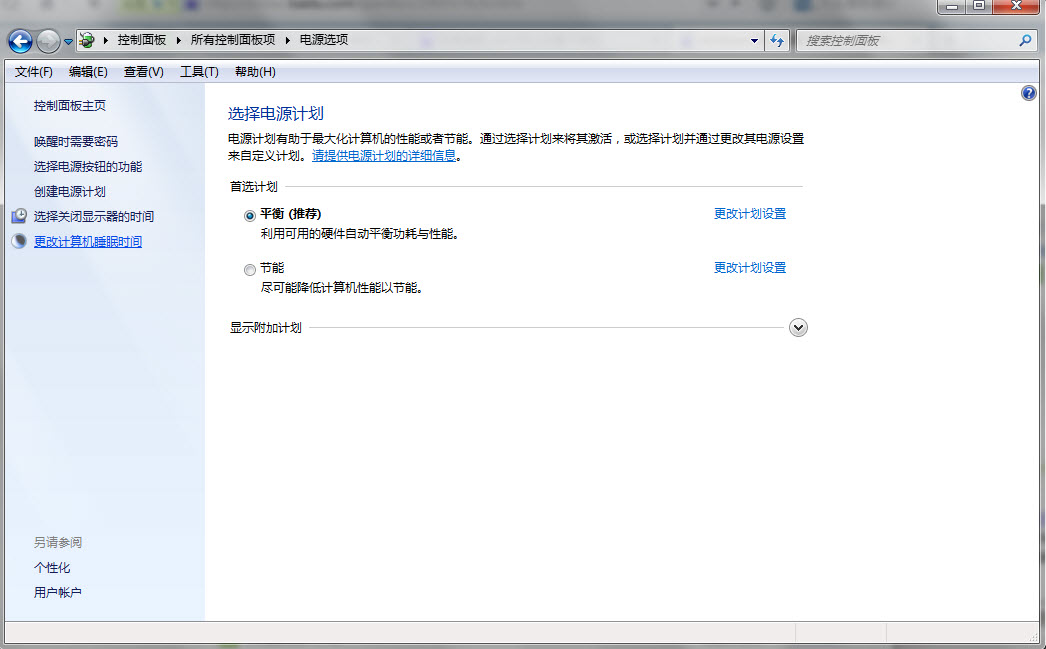Select the 平衡 (推荐) power plan radio button
The image size is (1046, 649).
tap(249, 215)
